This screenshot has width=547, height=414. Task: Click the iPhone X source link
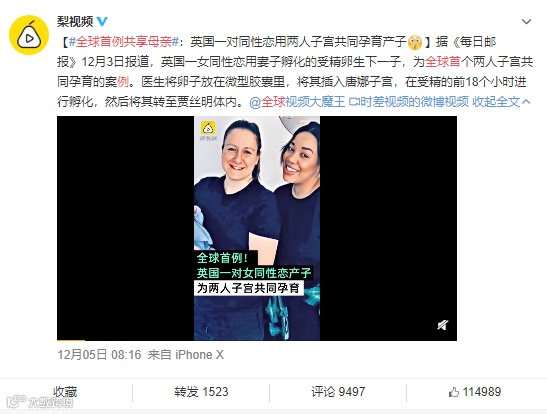point(199,355)
